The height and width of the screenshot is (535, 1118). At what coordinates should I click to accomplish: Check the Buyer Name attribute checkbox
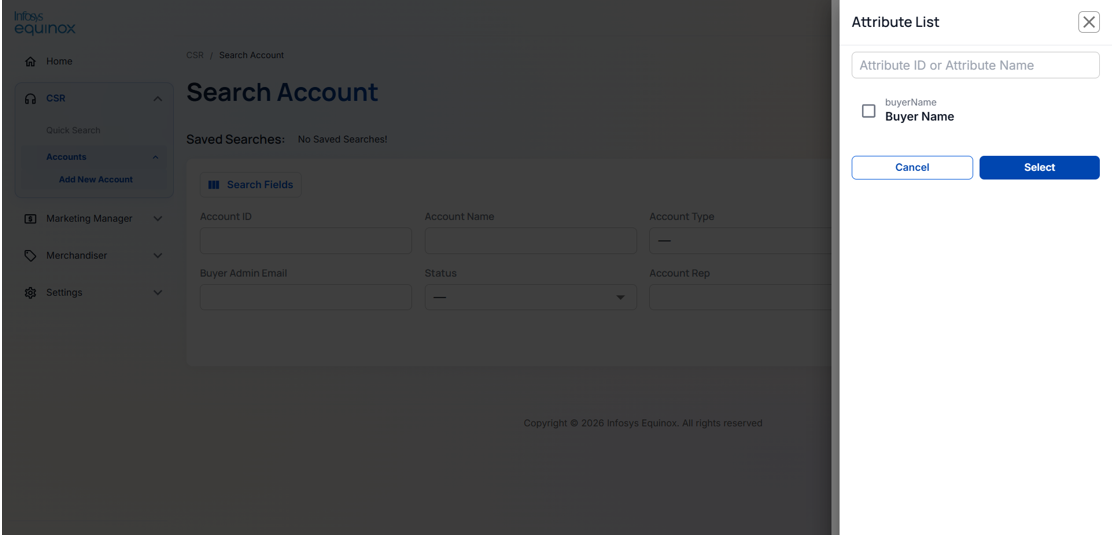click(868, 111)
